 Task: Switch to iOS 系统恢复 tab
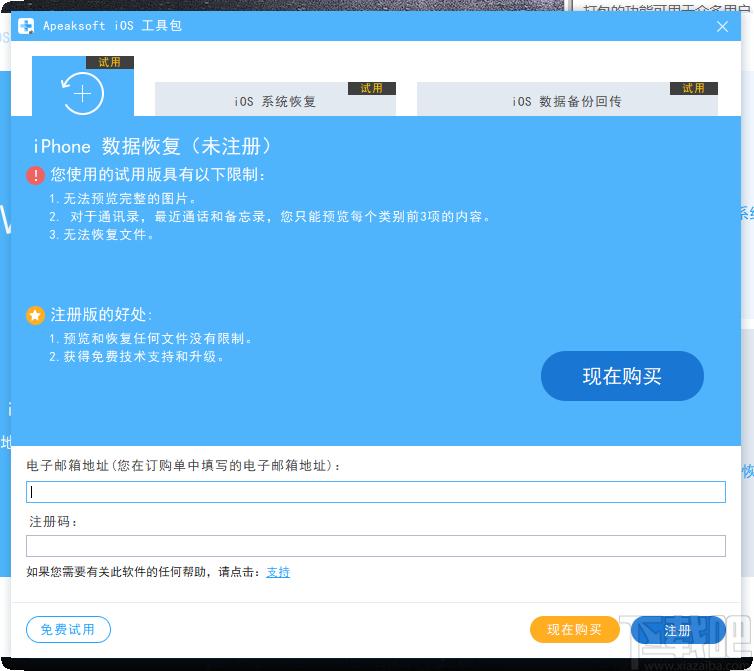pyautogui.click(x=275, y=99)
